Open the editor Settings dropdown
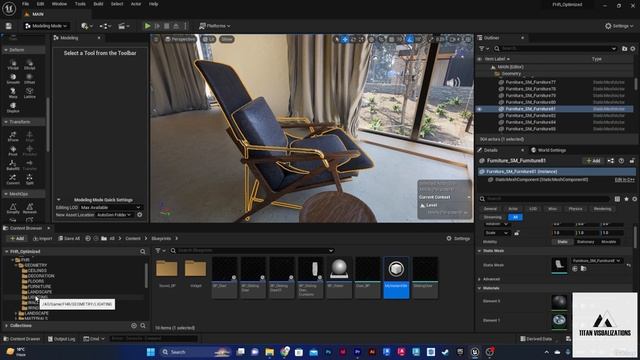The height and width of the screenshot is (360, 640). tap(619, 26)
